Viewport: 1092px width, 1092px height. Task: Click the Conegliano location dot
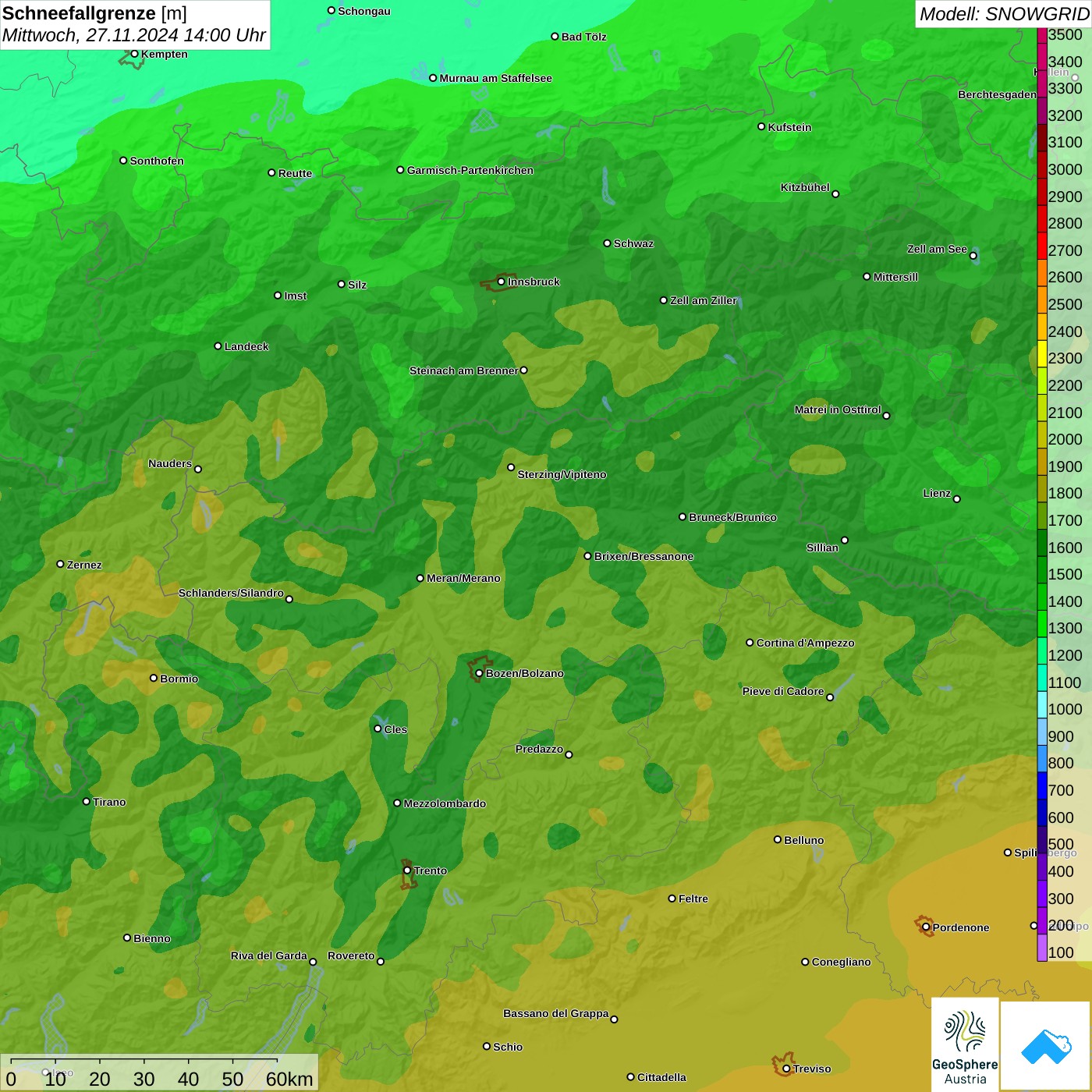tap(805, 962)
